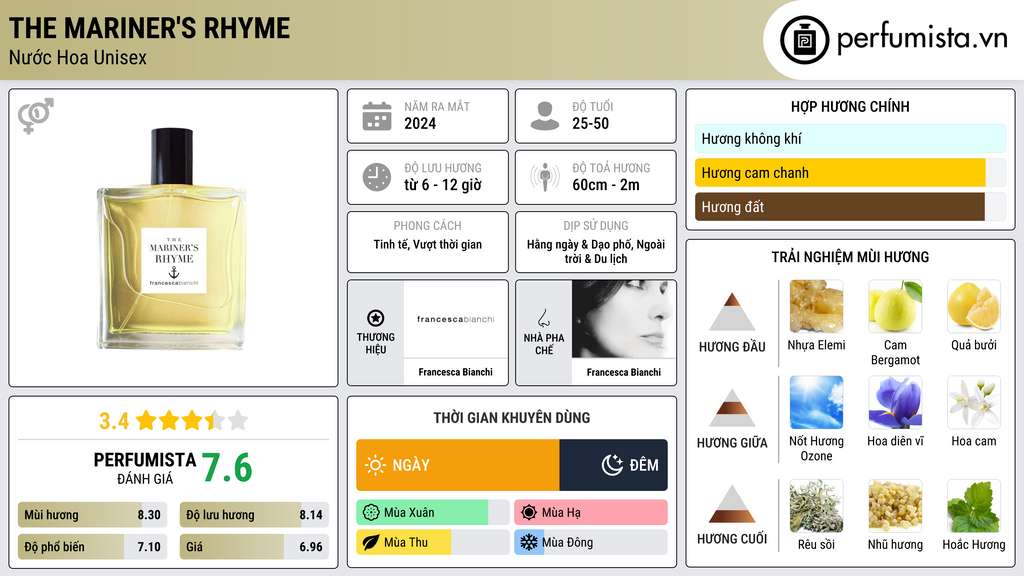This screenshot has width=1024, height=576.
Task: Click the sillage icon for Độ toả hương
Action: tap(545, 177)
